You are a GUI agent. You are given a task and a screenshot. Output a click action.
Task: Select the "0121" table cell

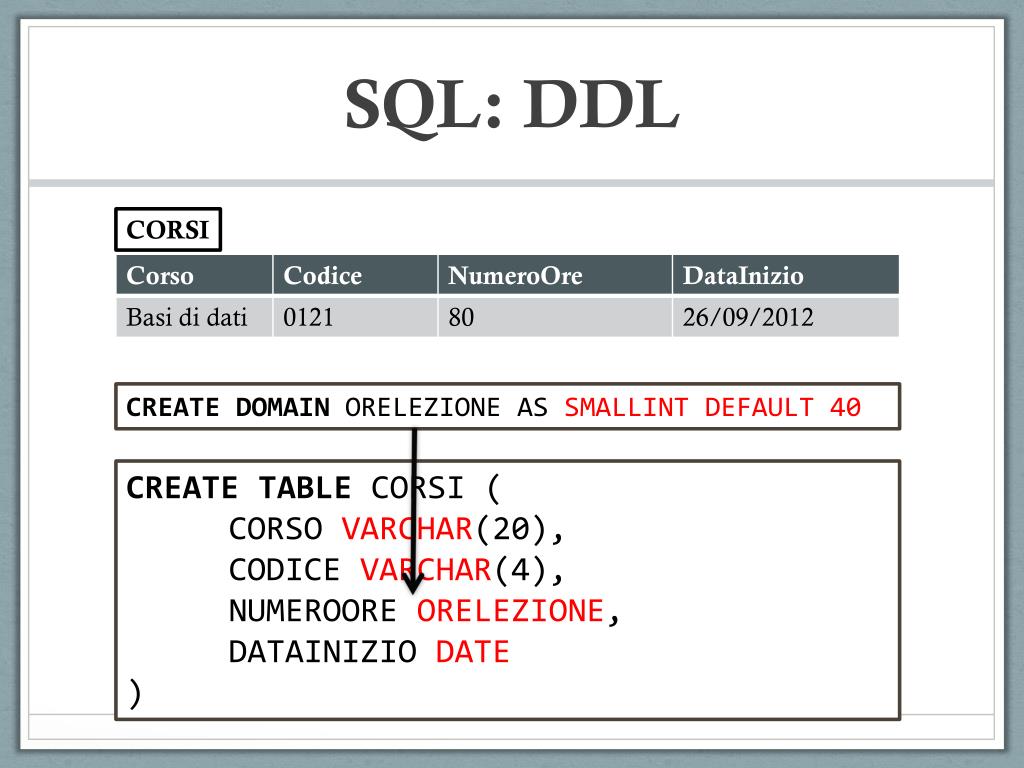pos(355,317)
